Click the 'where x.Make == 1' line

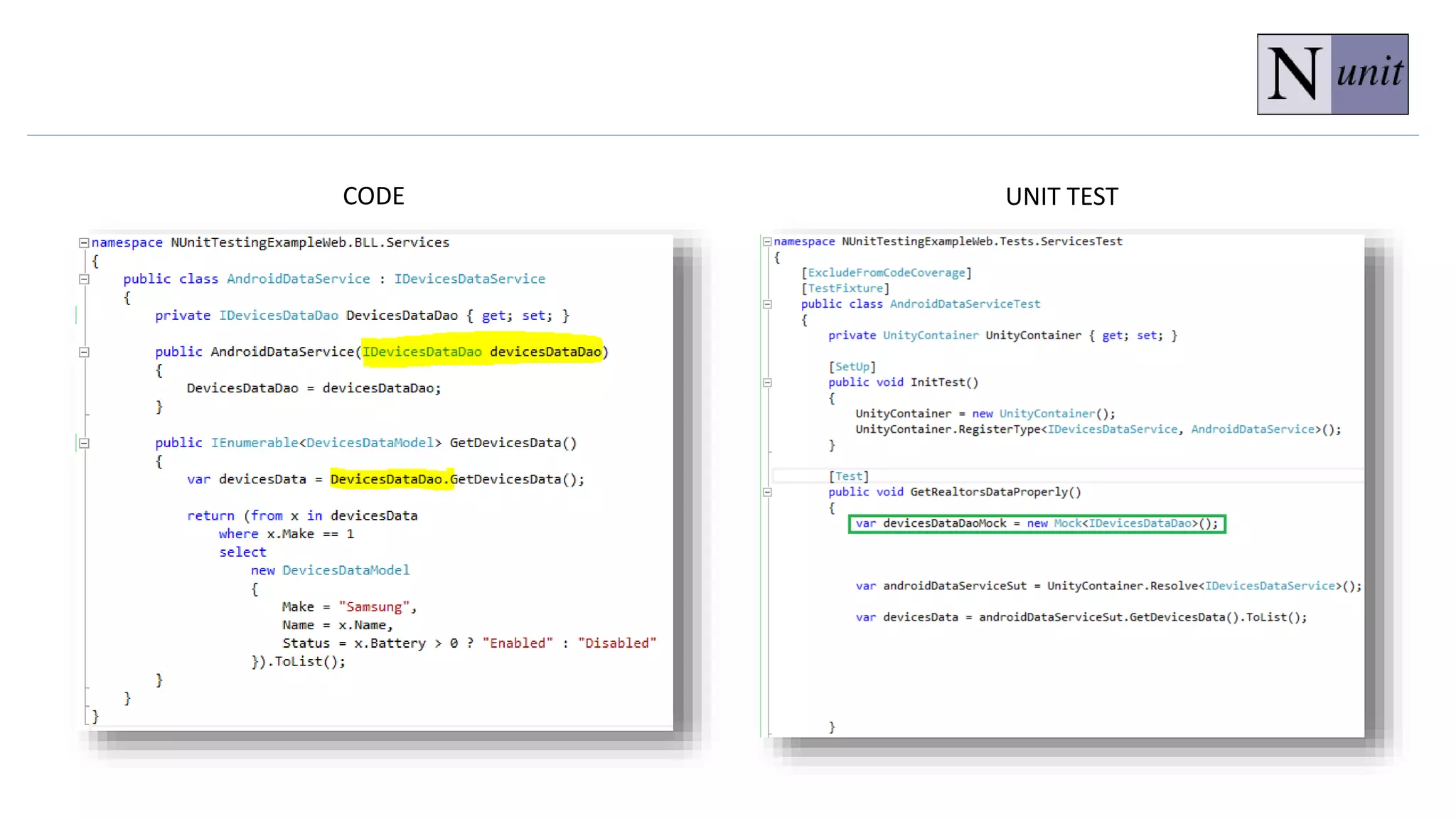287,534
